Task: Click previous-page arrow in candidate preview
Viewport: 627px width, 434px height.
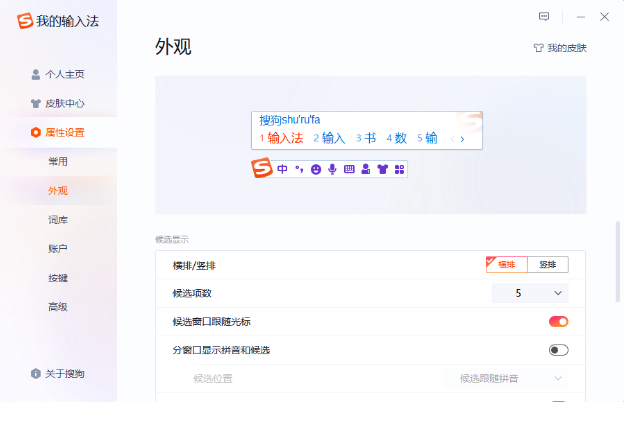Action: pos(452,139)
